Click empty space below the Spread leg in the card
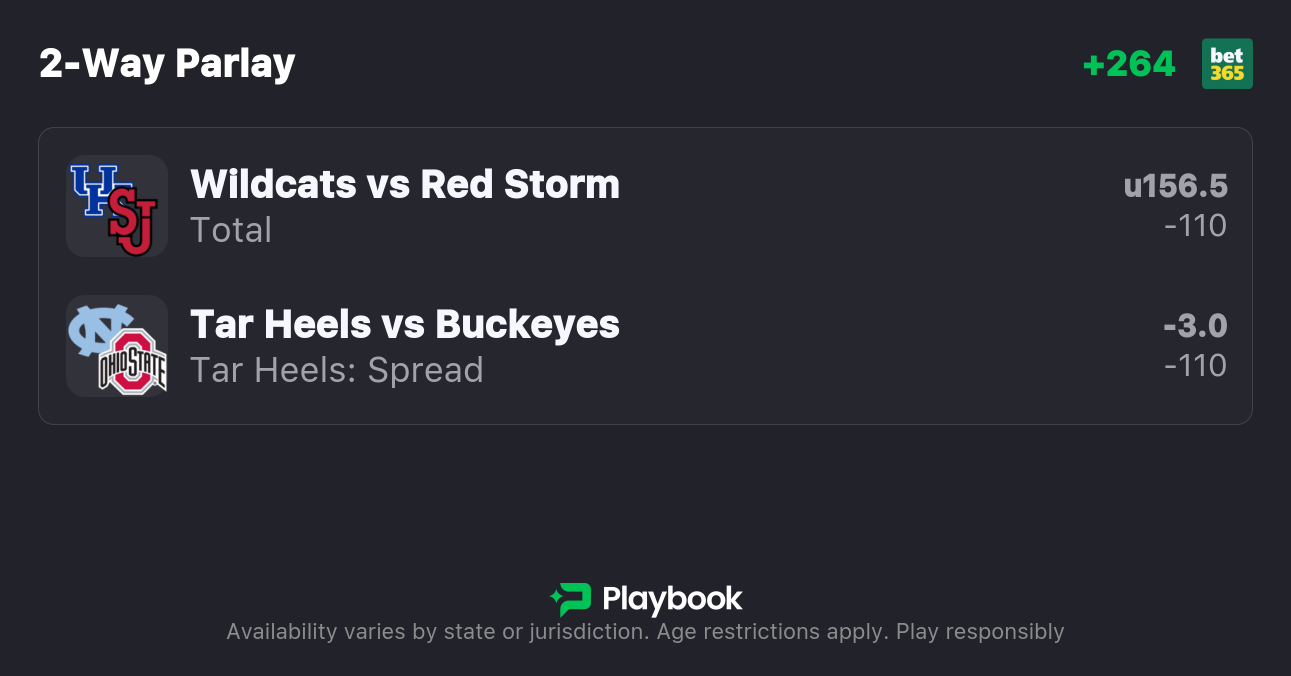Image resolution: width=1291 pixels, height=676 pixels. click(645, 410)
